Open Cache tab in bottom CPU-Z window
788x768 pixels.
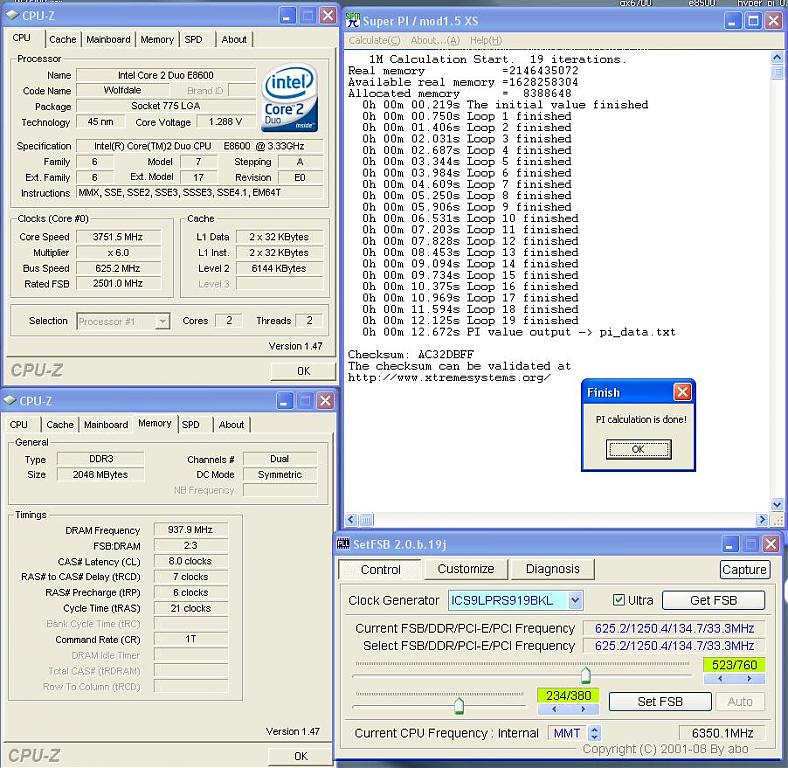(x=60, y=424)
